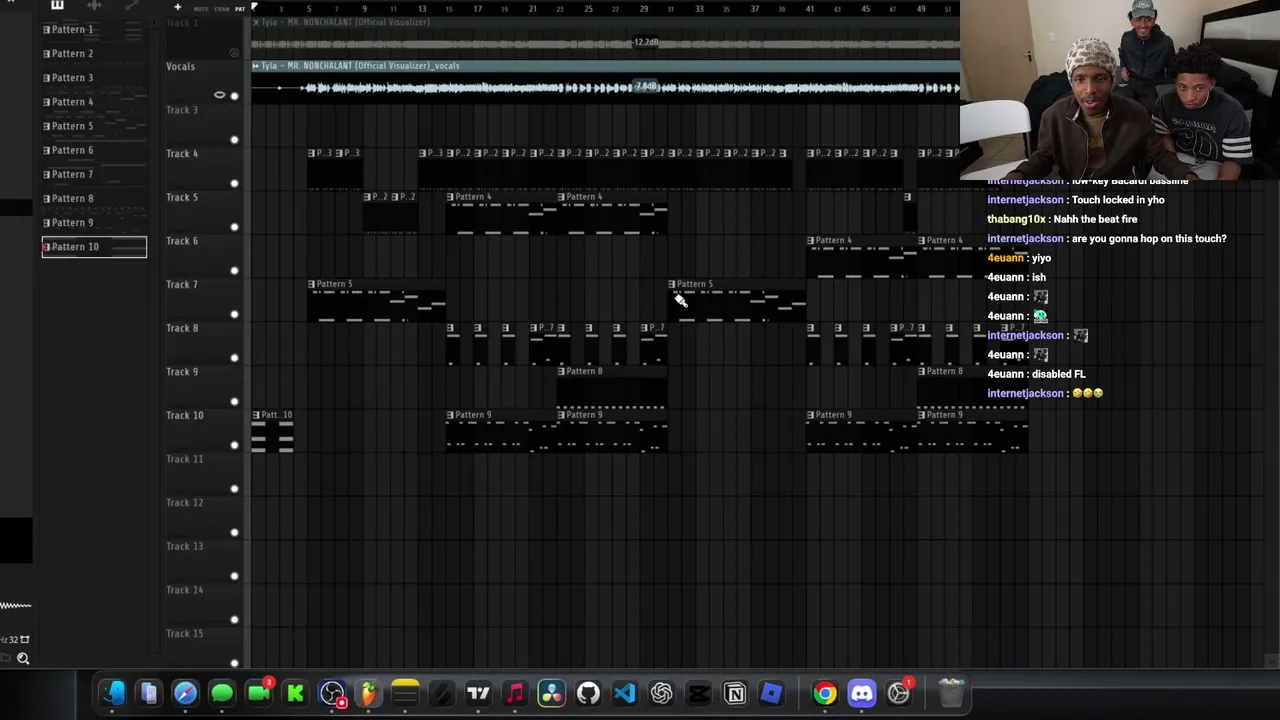Open first Pattern 8 clip menu on Track 9
1280x720 pixels.
coord(561,372)
